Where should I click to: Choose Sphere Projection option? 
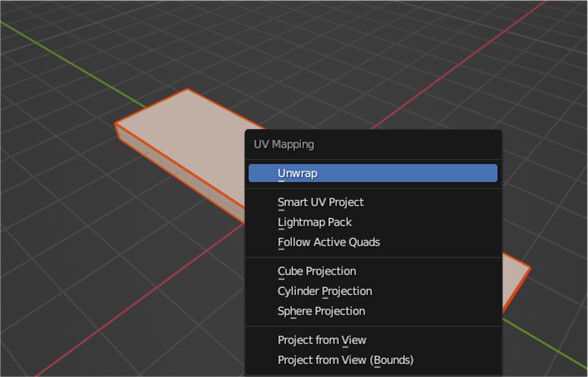pos(373,311)
